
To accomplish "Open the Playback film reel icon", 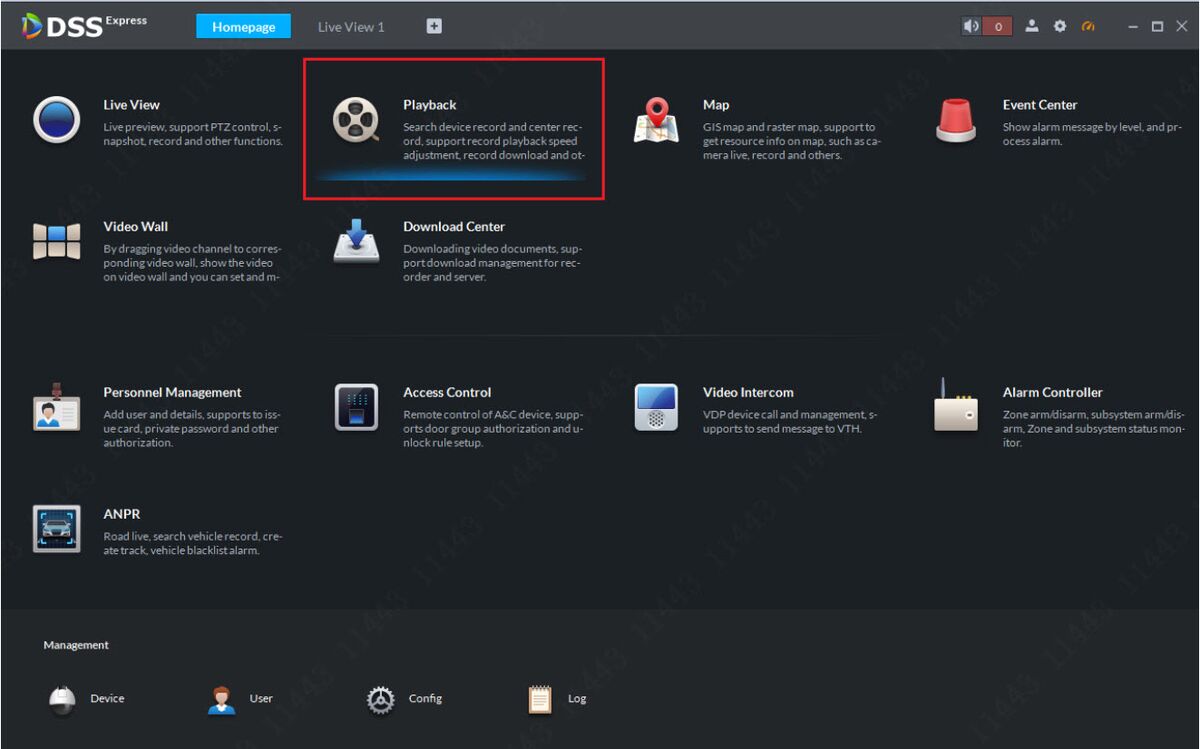I will coord(356,120).
